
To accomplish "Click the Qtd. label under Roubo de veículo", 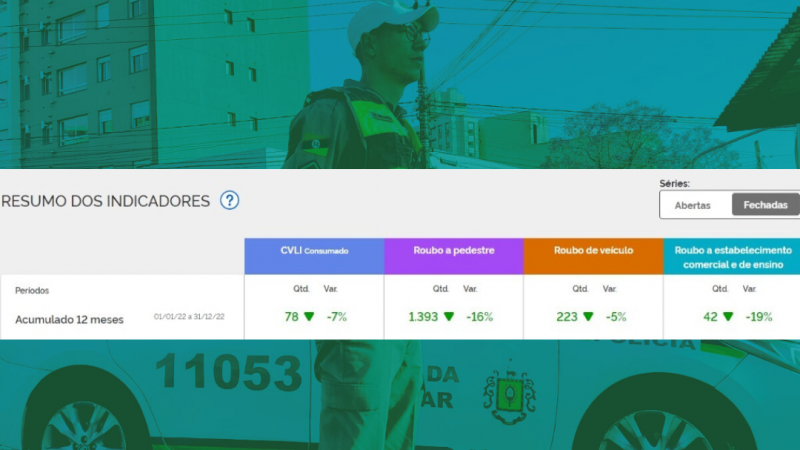I will (580, 289).
